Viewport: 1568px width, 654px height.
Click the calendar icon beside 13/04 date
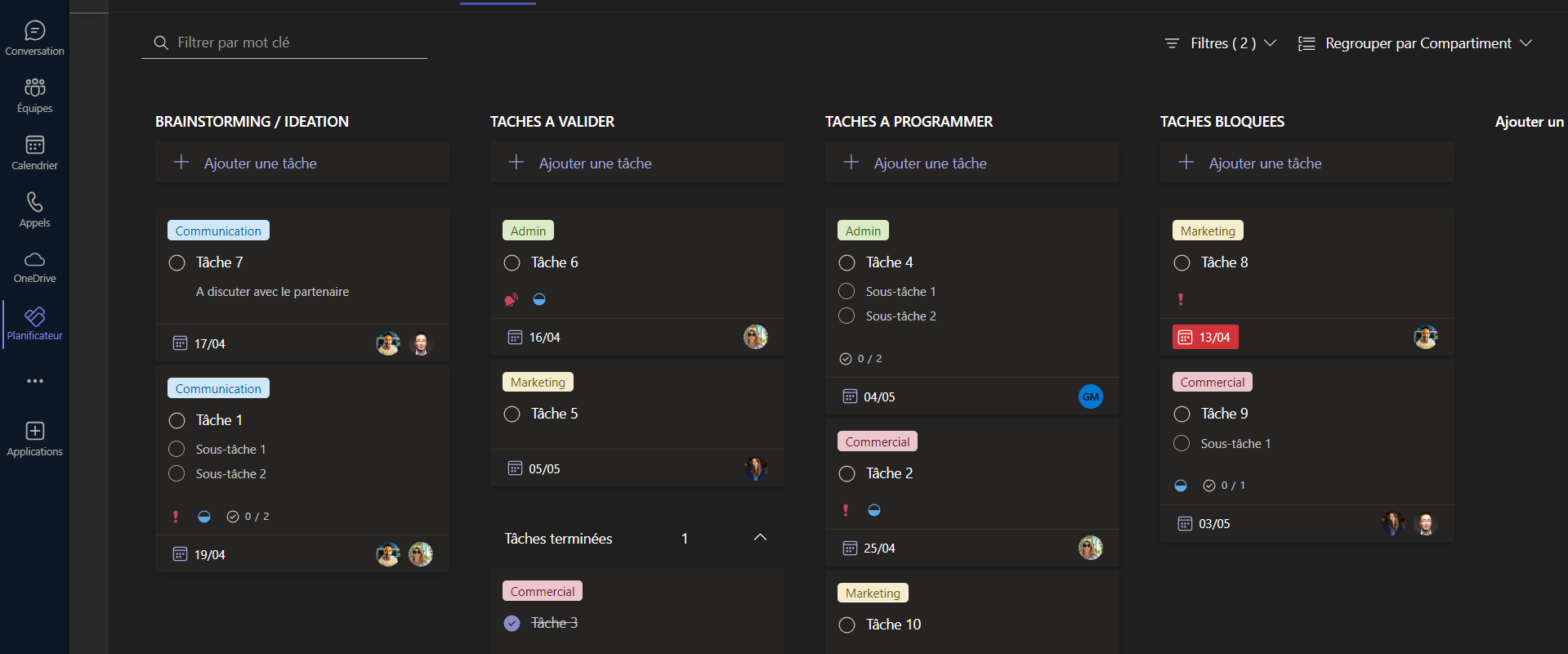point(1185,337)
